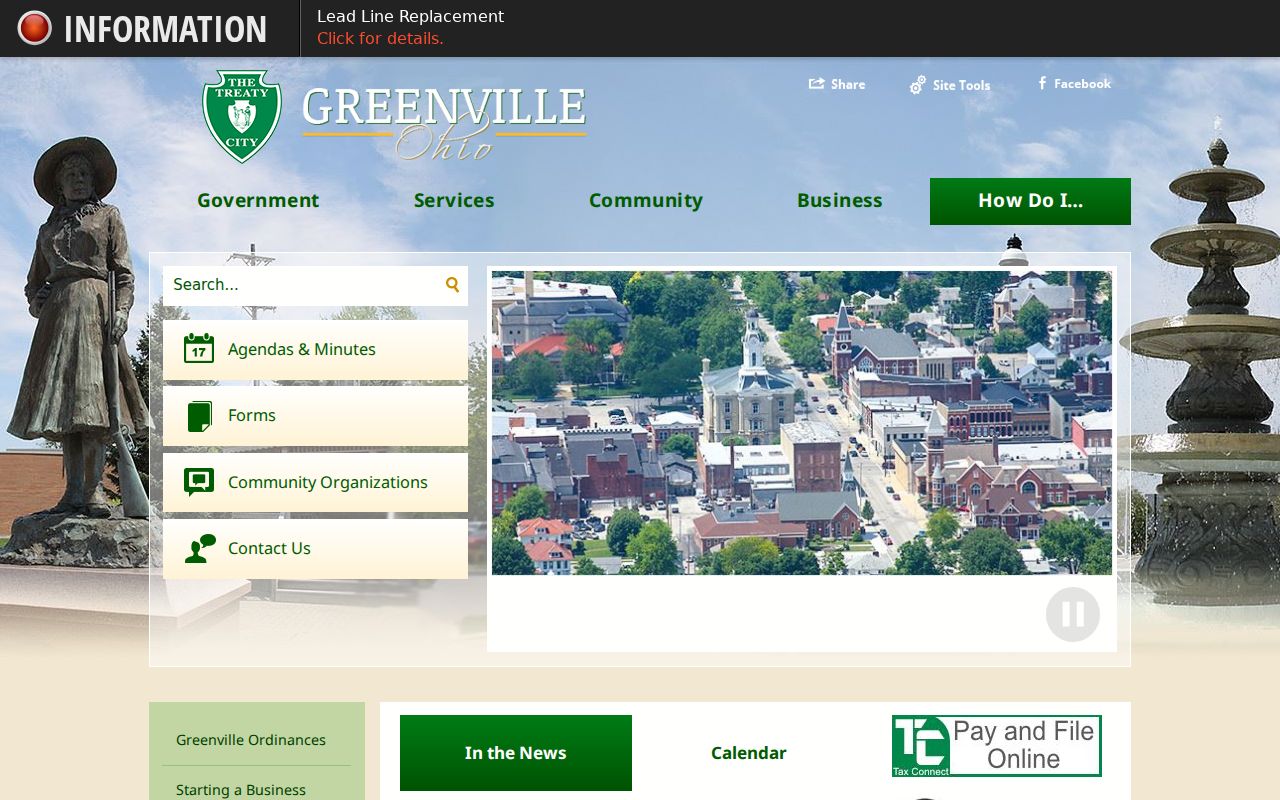Visit the Facebook page link

1082,83
